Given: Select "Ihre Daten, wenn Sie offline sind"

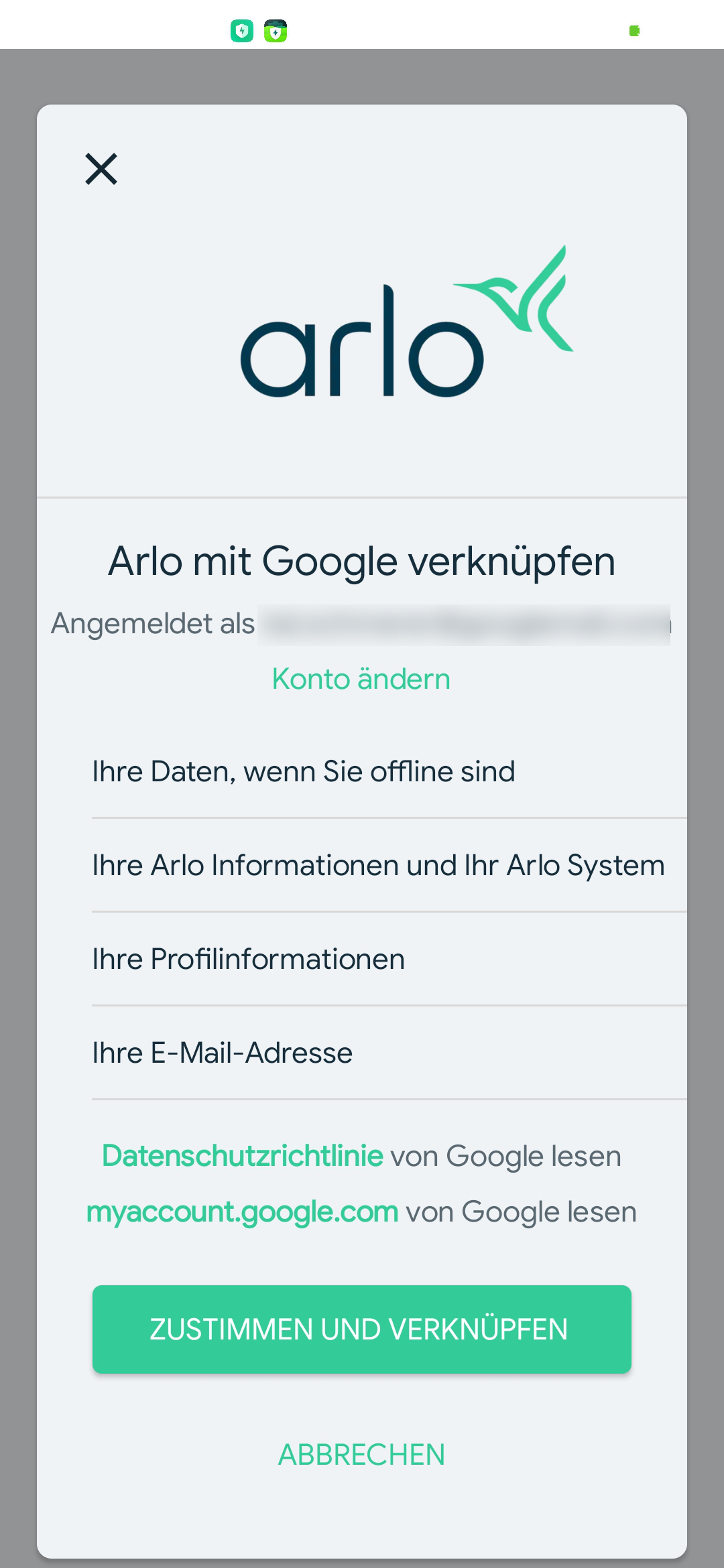Looking at the screenshot, I should (304, 771).
